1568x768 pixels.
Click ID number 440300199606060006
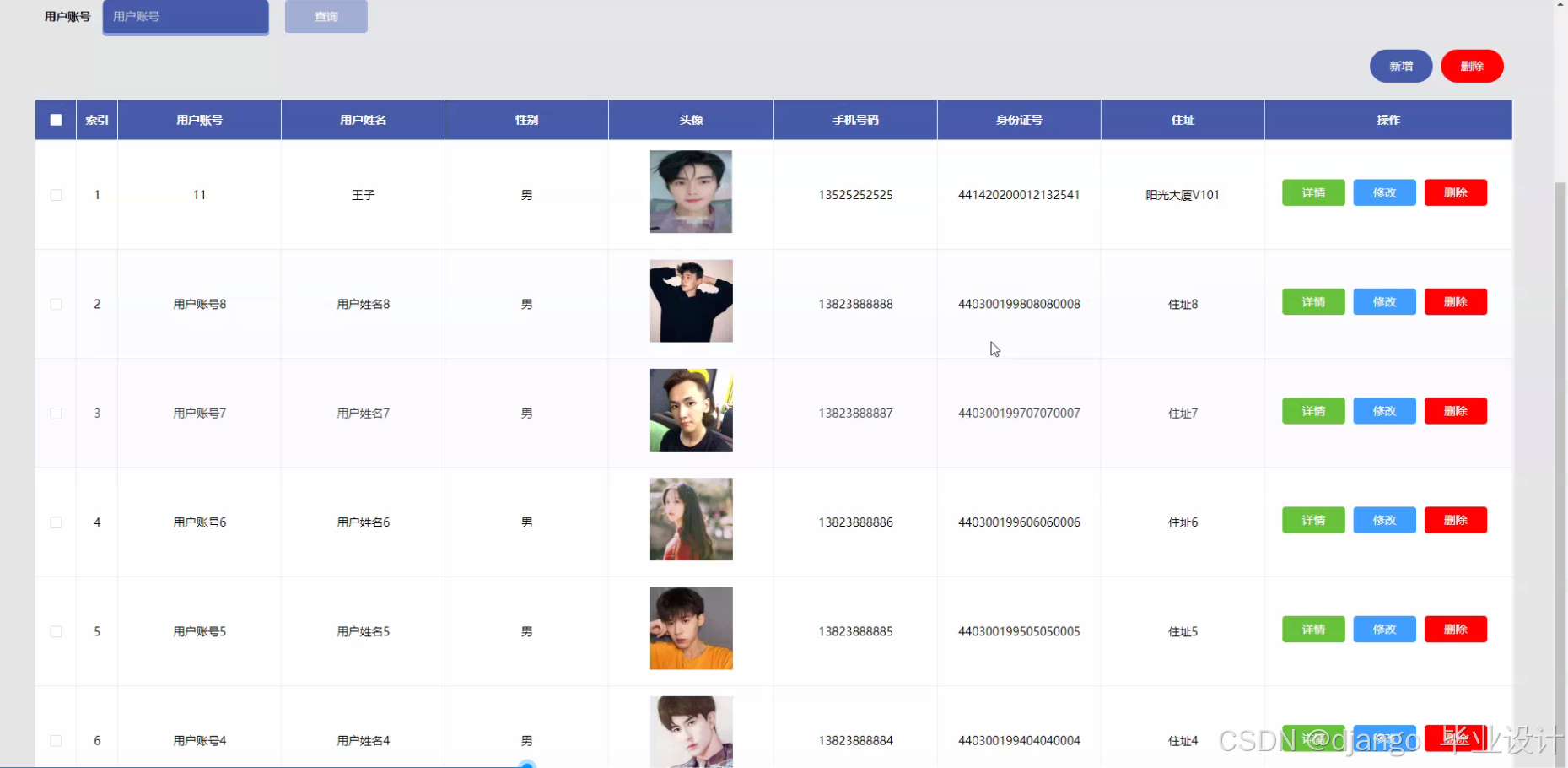pyautogui.click(x=1019, y=522)
